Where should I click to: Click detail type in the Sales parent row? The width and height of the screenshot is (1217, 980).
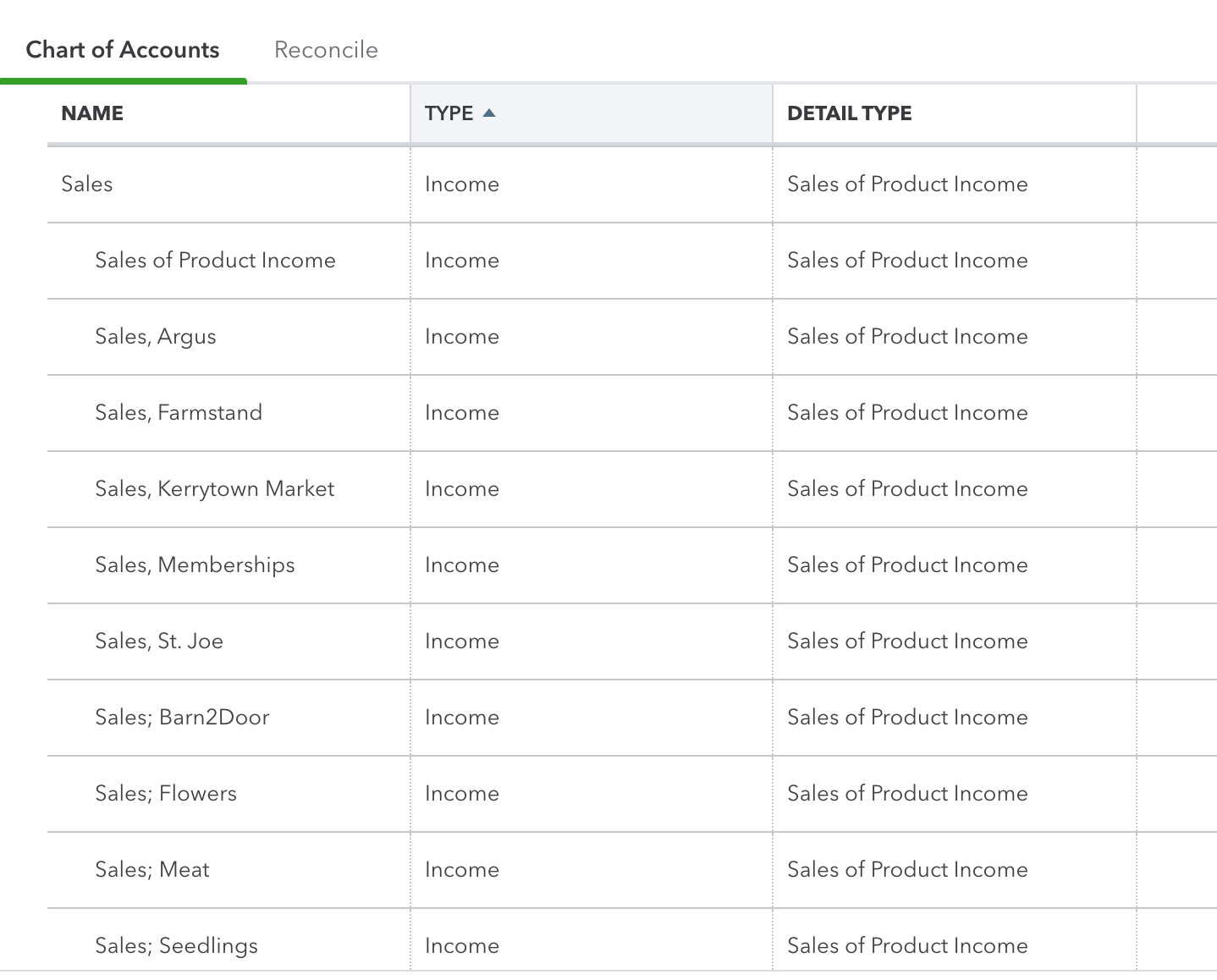[907, 184]
